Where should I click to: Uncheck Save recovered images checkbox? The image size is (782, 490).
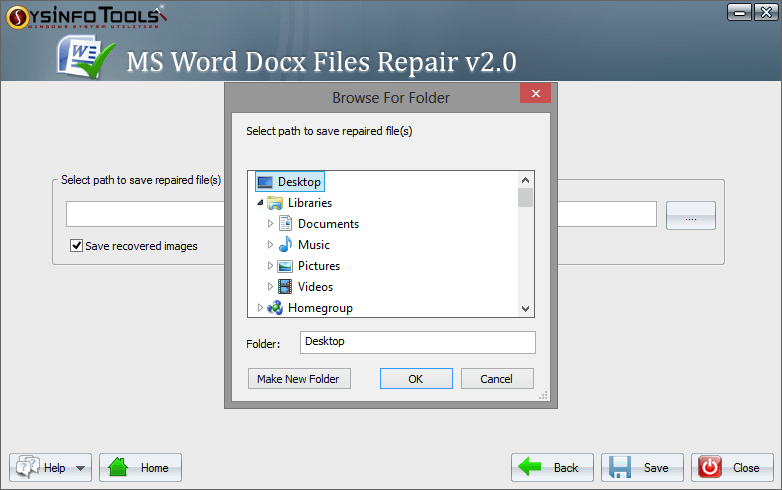click(76, 245)
